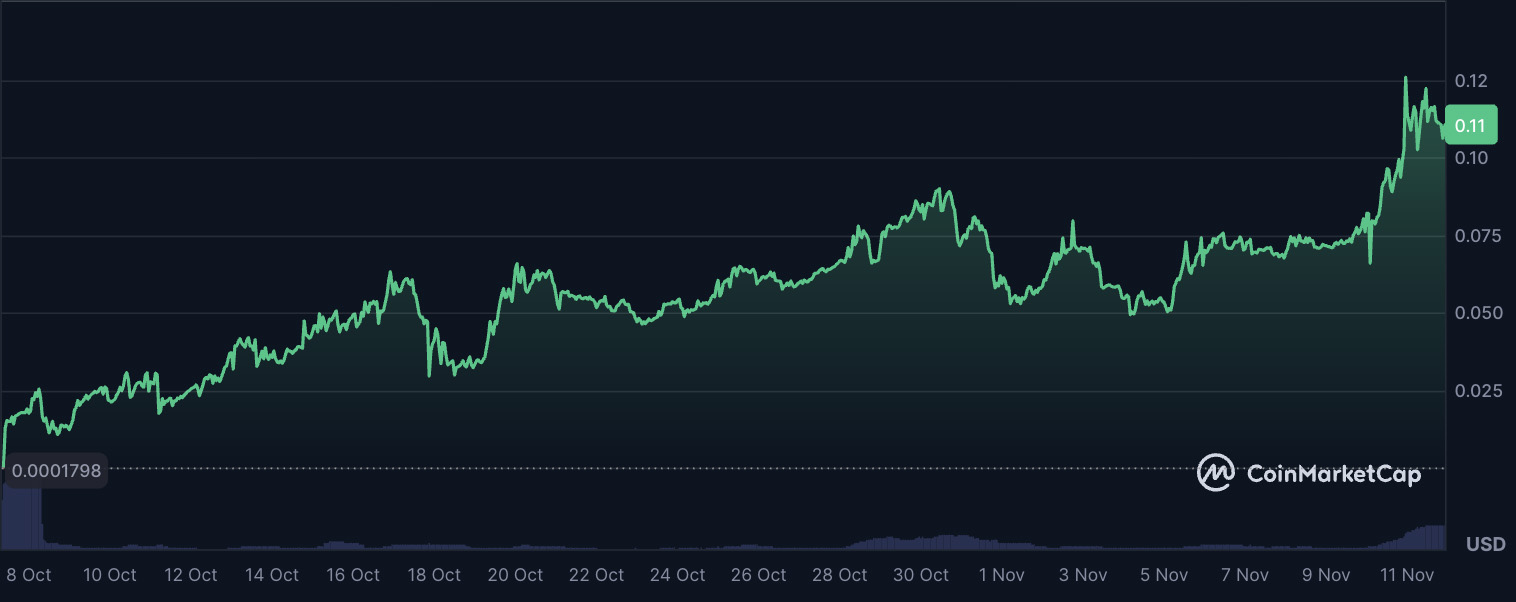The width and height of the screenshot is (1516, 602).
Task: Select the 1 Nov date label
Action: pos(1001,575)
